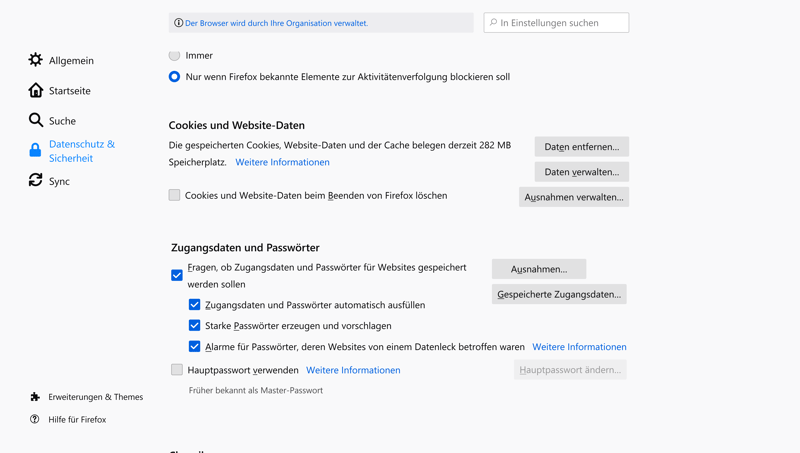Image resolution: width=800 pixels, height=453 pixels.
Task: Uncheck automatic filling of Zugangsdaten und Passwörter
Action: [195, 305]
